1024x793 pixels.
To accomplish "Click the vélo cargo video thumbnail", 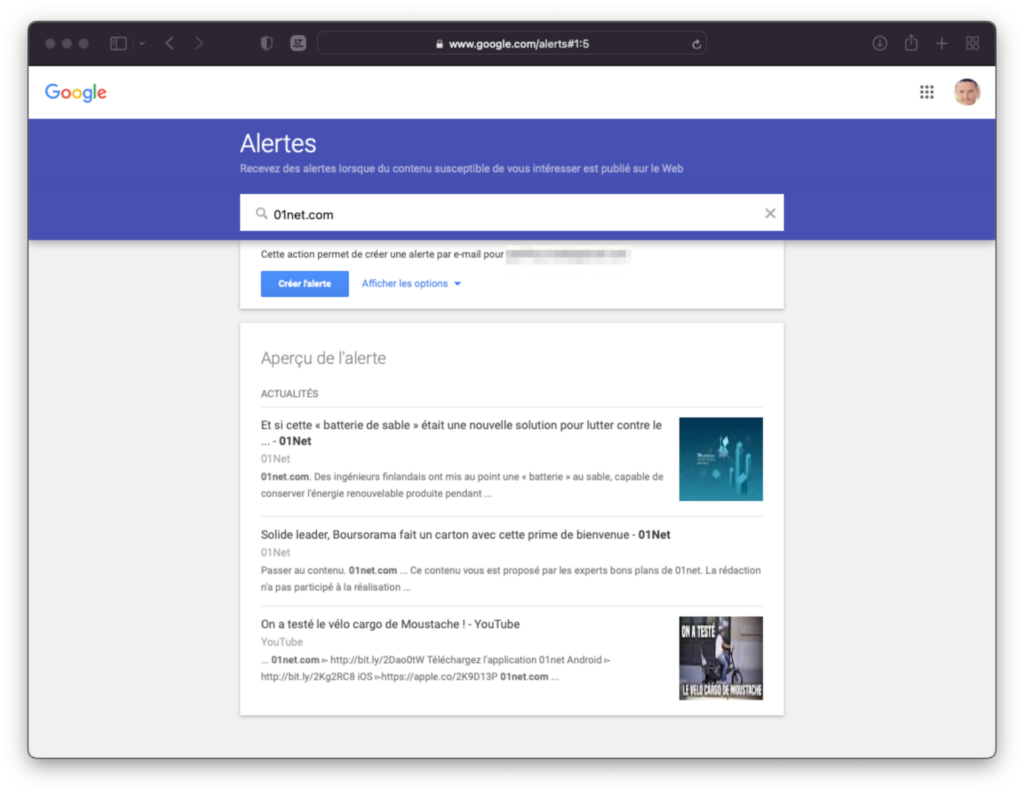I will (721, 658).
